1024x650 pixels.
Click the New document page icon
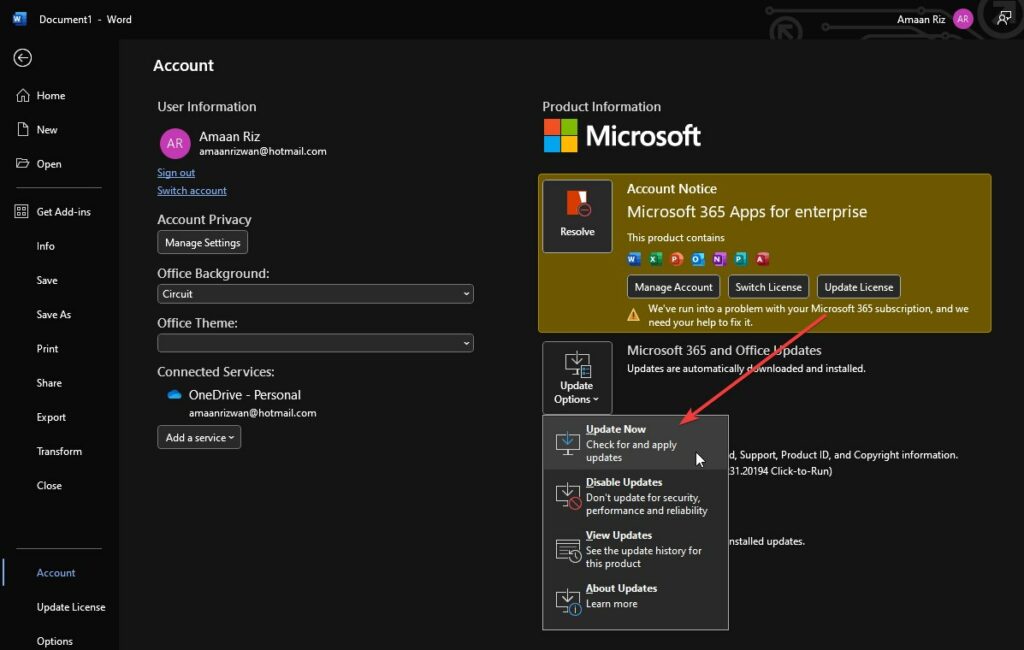point(23,129)
